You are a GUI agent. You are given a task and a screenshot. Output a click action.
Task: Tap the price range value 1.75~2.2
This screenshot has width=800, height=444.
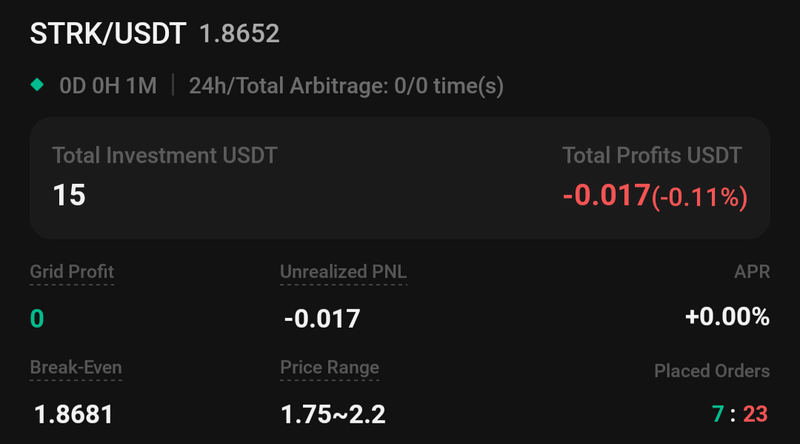[333, 414]
